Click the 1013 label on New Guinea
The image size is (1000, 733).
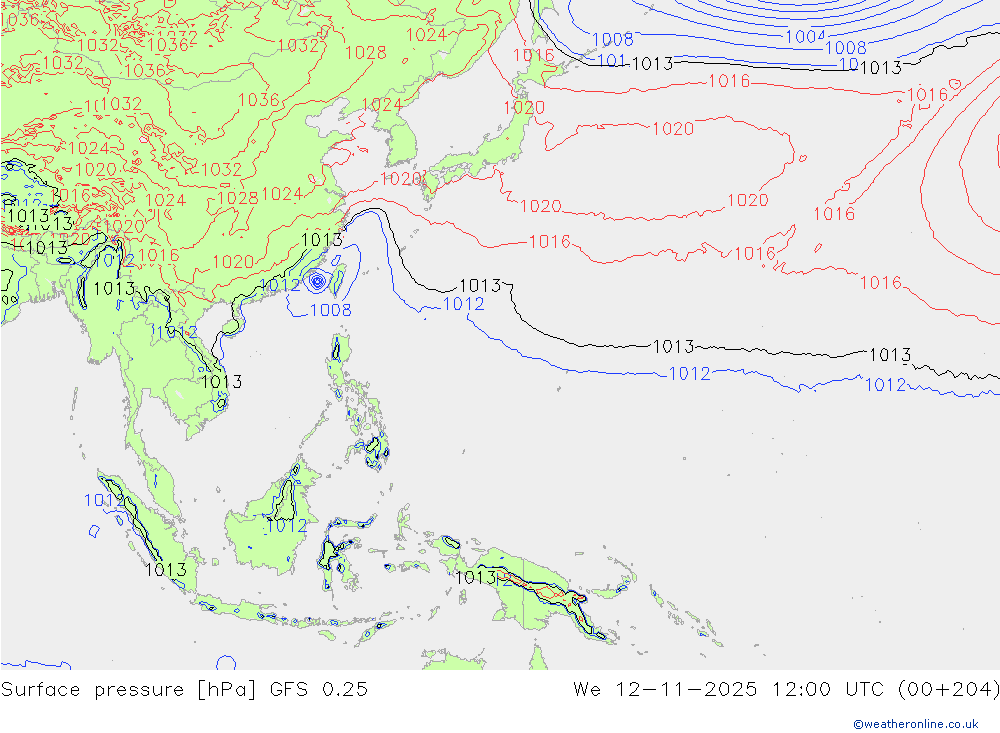point(475,578)
